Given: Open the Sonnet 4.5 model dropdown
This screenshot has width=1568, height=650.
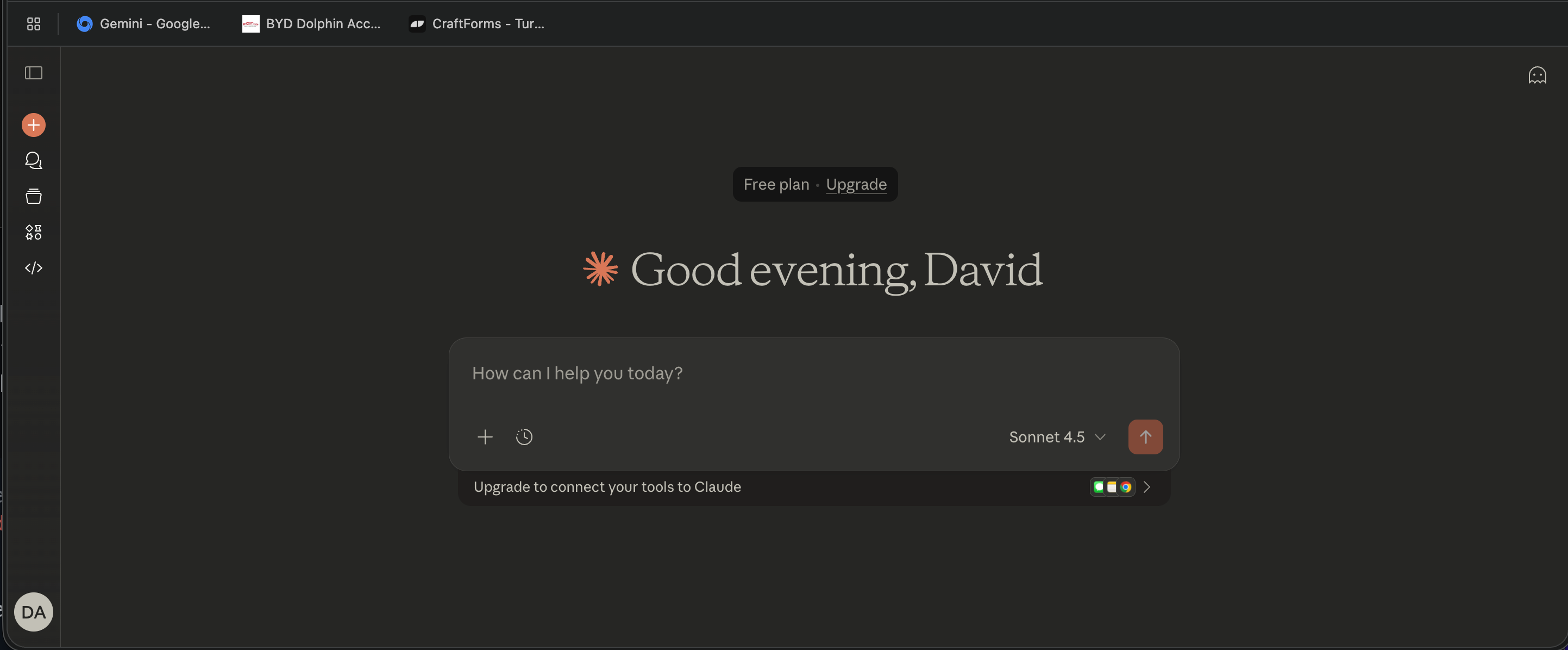Looking at the screenshot, I should [1056, 437].
